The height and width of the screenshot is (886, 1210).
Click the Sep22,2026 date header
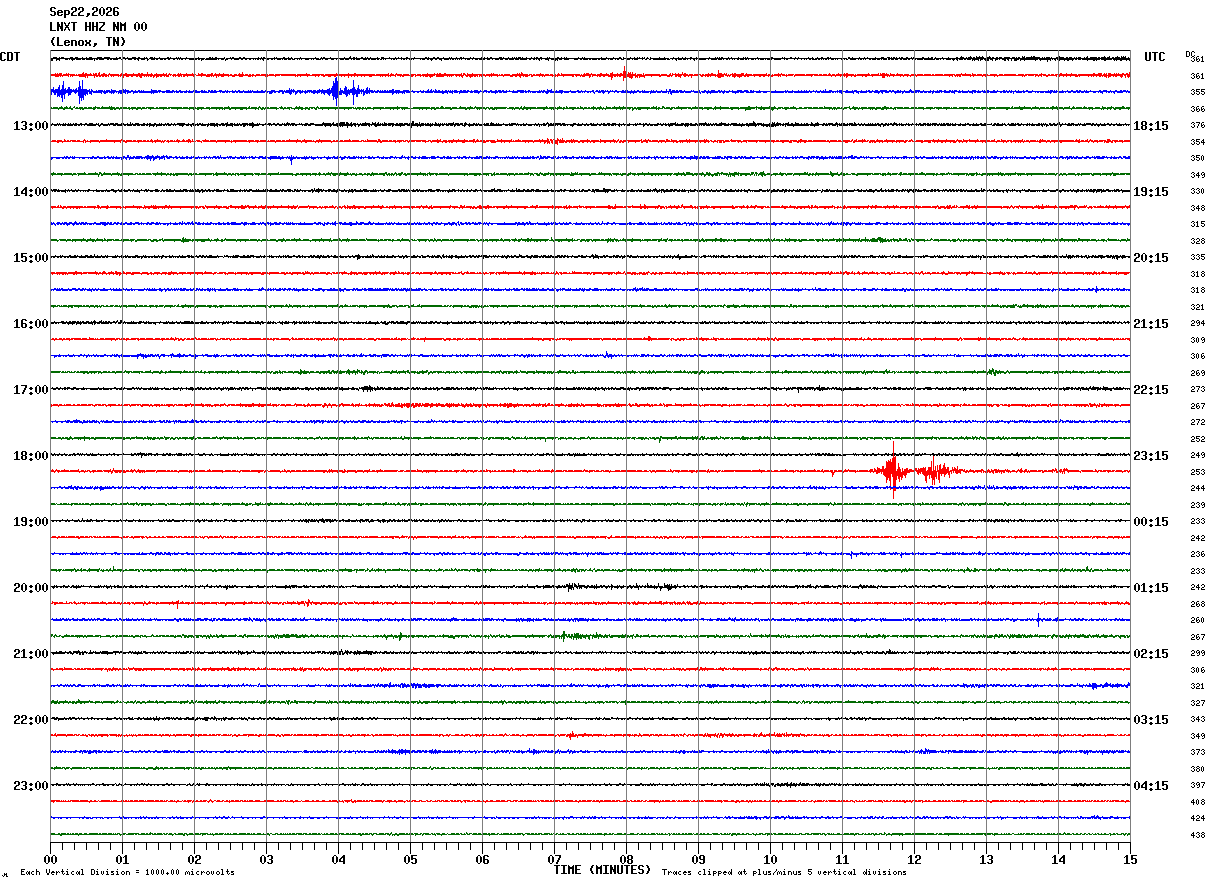pyautogui.click(x=84, y=12)
